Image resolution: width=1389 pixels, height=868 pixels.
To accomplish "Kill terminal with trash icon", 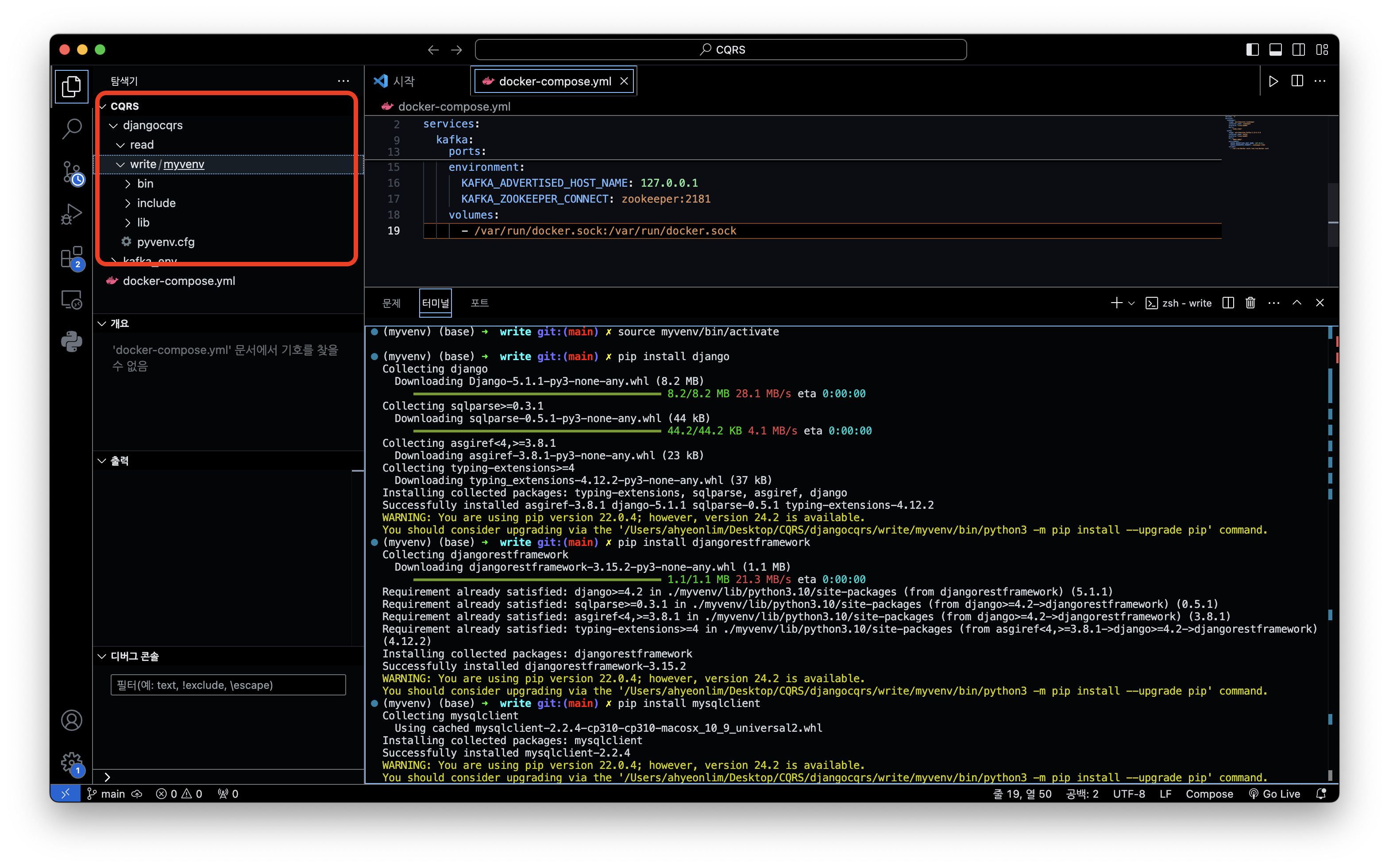I will pyautogui.click(x=1250, y=303).
